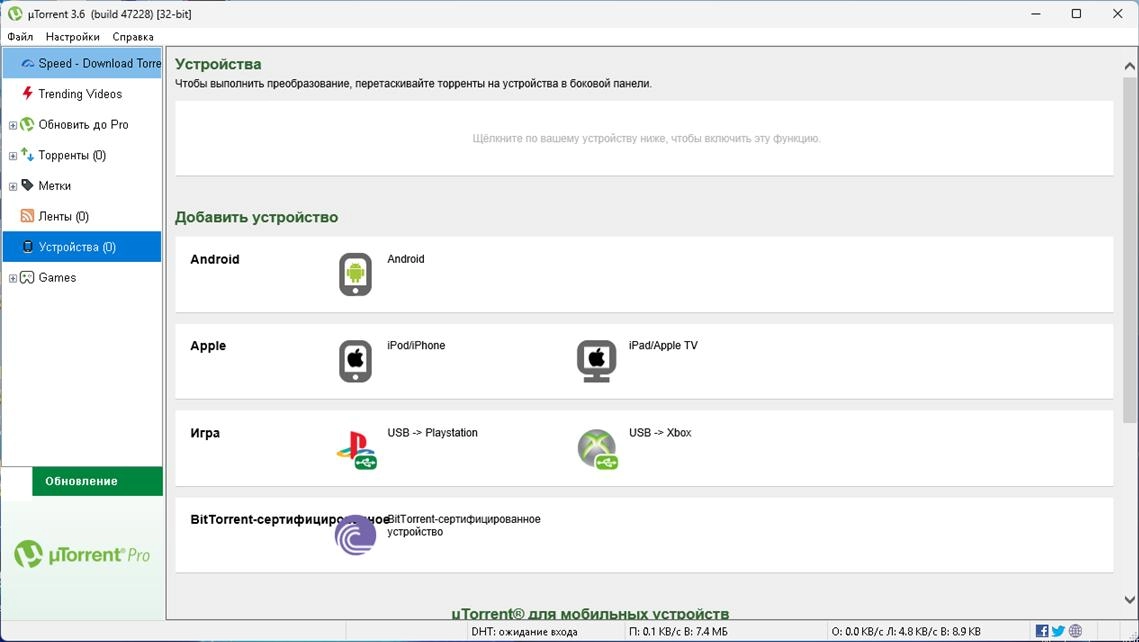
Task: Click the Apple category label
Action: [x=208, y=346]
